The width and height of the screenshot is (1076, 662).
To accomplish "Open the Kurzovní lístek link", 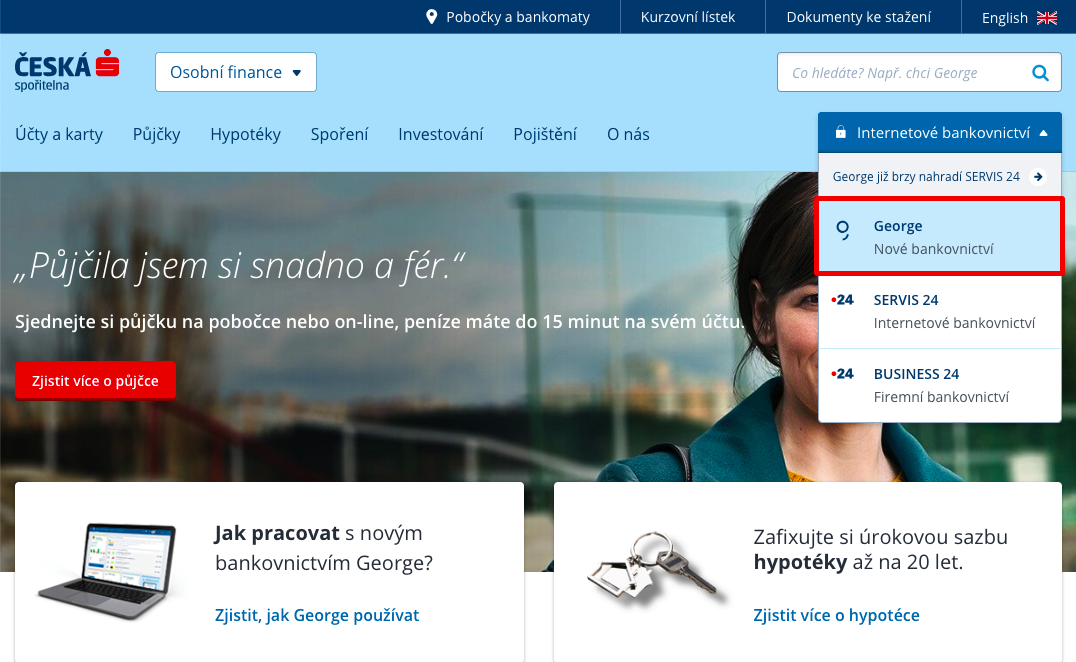I will [688, 17].
